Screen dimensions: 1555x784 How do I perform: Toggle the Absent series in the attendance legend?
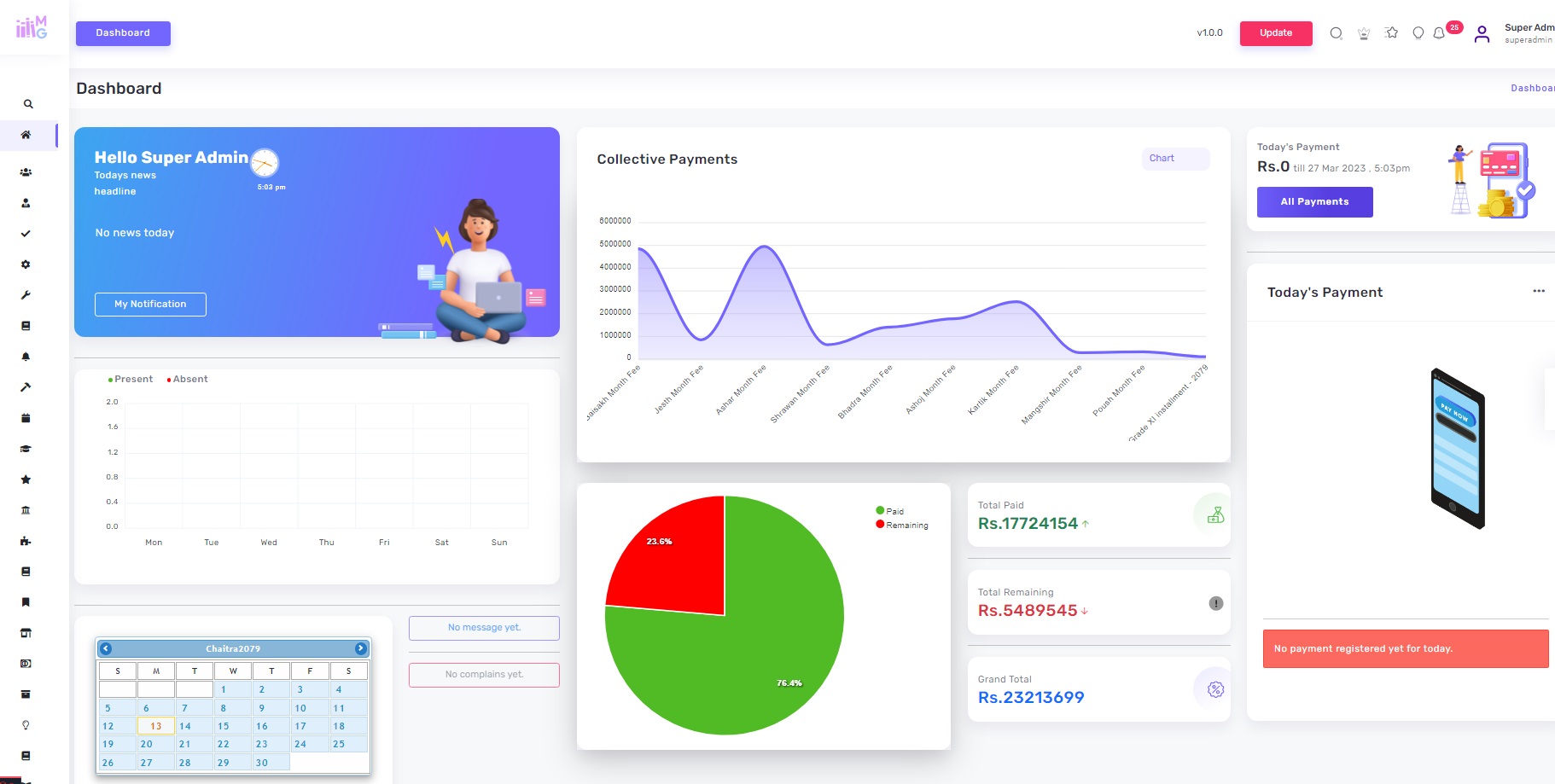point(189,380)
